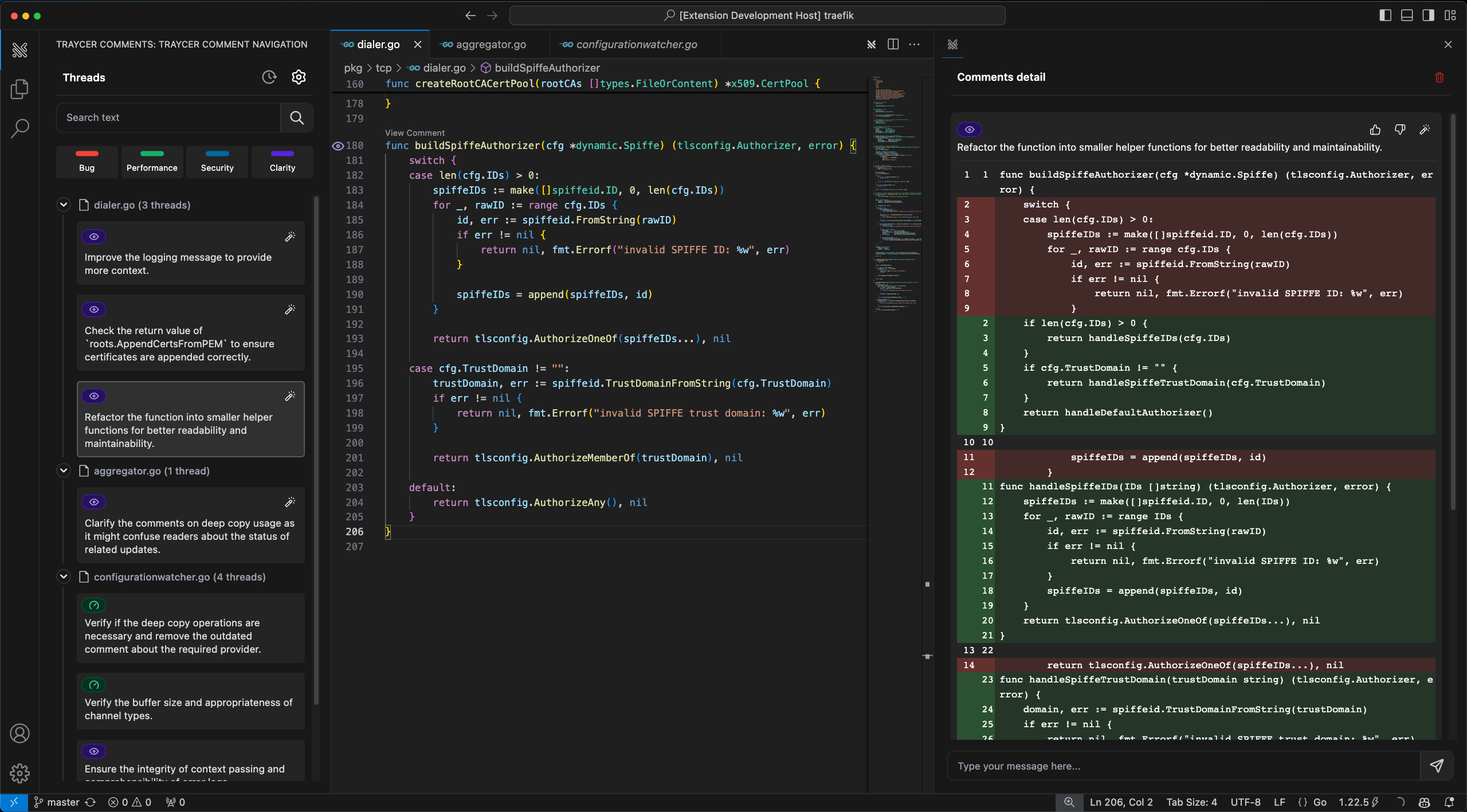1467x812 pixels.
Task: Select Go version 1.22.5 in status bar
Action: [x=1358, y=802]
